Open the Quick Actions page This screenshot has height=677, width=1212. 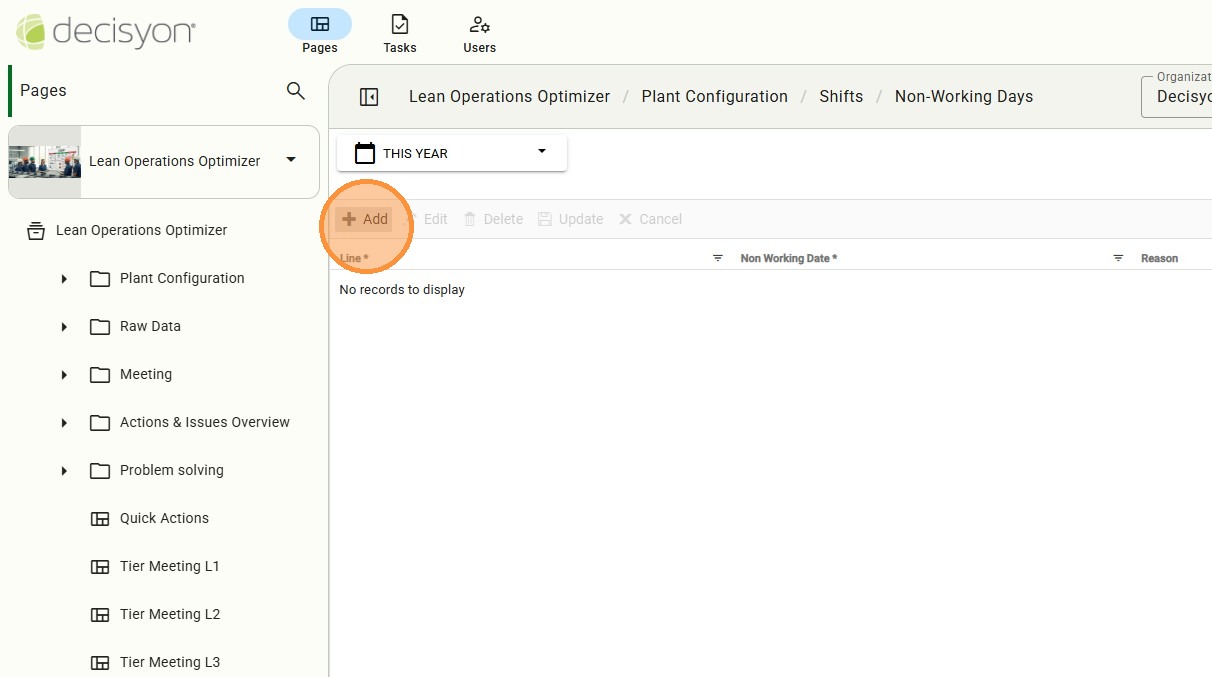[x=164, y=518]
